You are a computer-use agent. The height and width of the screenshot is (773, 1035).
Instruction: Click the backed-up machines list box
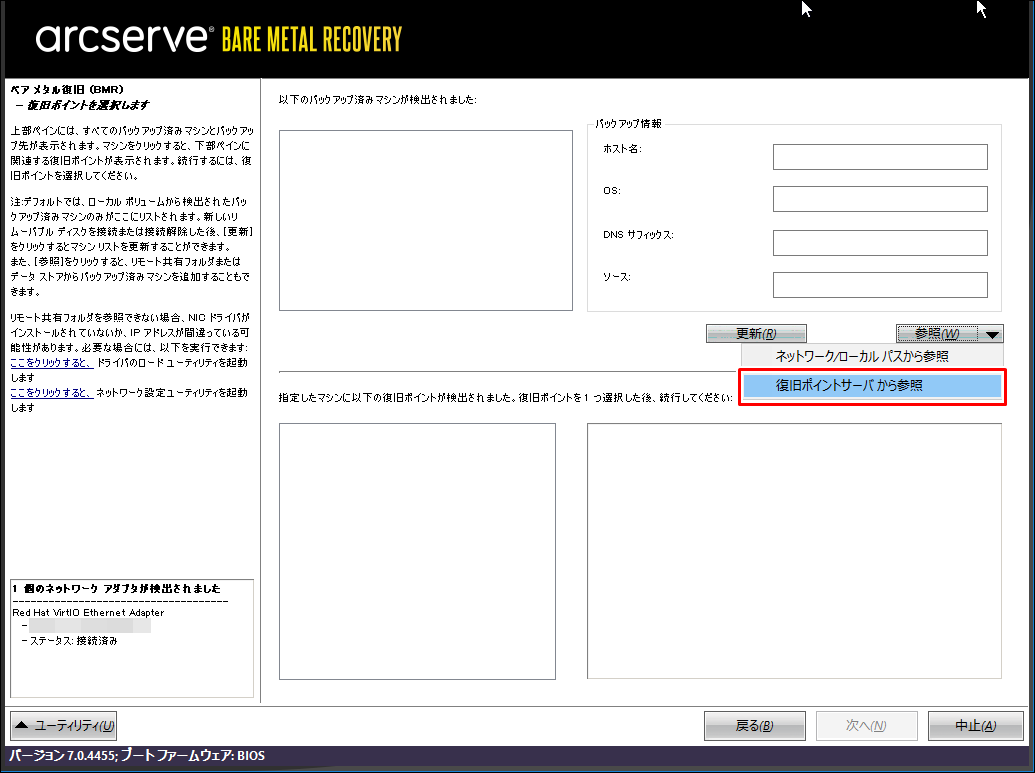click(426, 220)
